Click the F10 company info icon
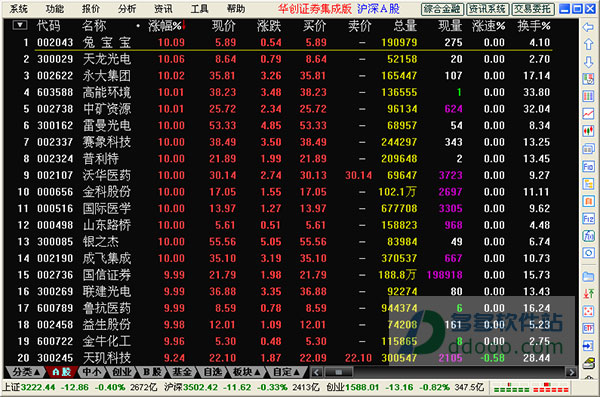 pyautogui.click(x=588, y=166)
